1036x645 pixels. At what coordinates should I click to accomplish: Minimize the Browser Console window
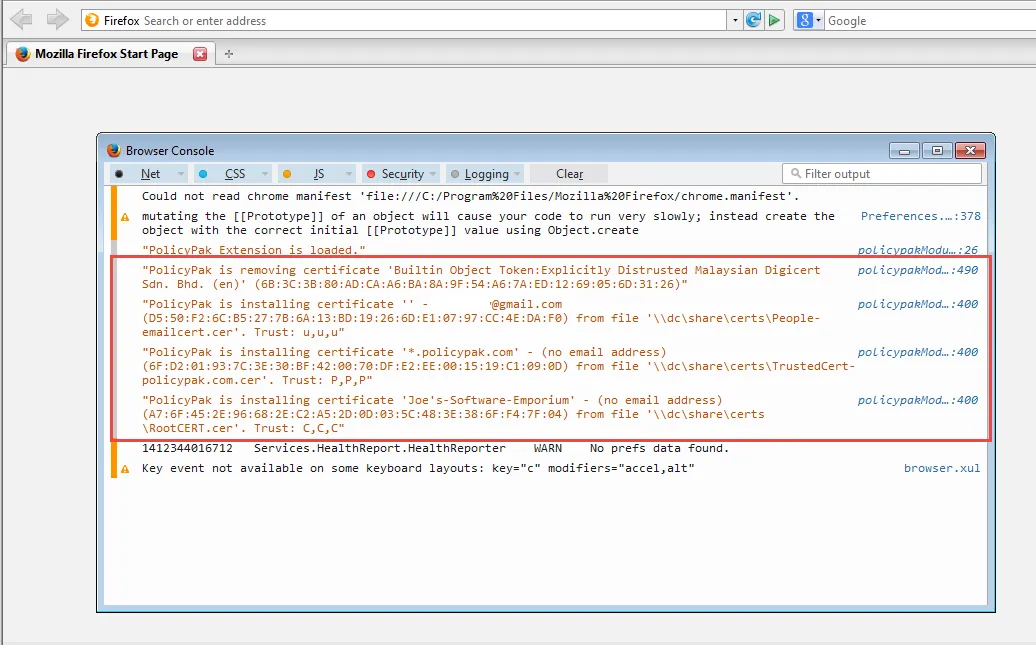(904, 151)
